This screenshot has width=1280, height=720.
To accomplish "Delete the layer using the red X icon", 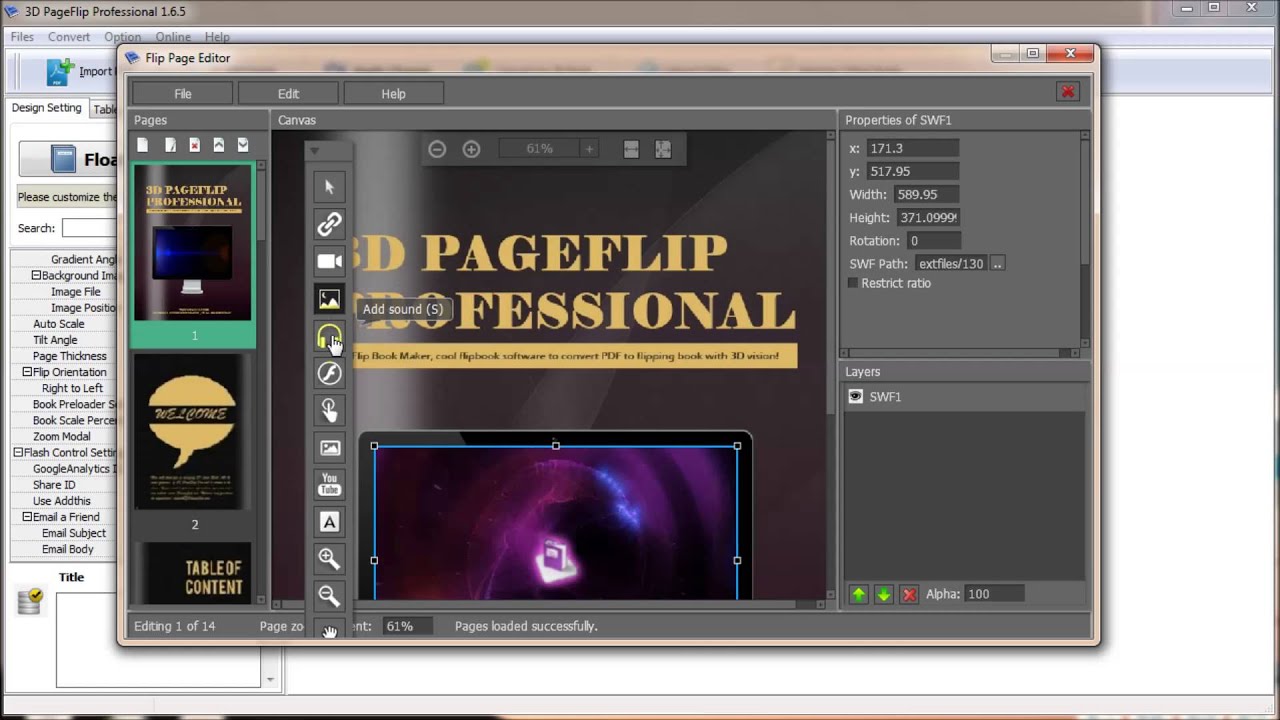I will (909, 595).
